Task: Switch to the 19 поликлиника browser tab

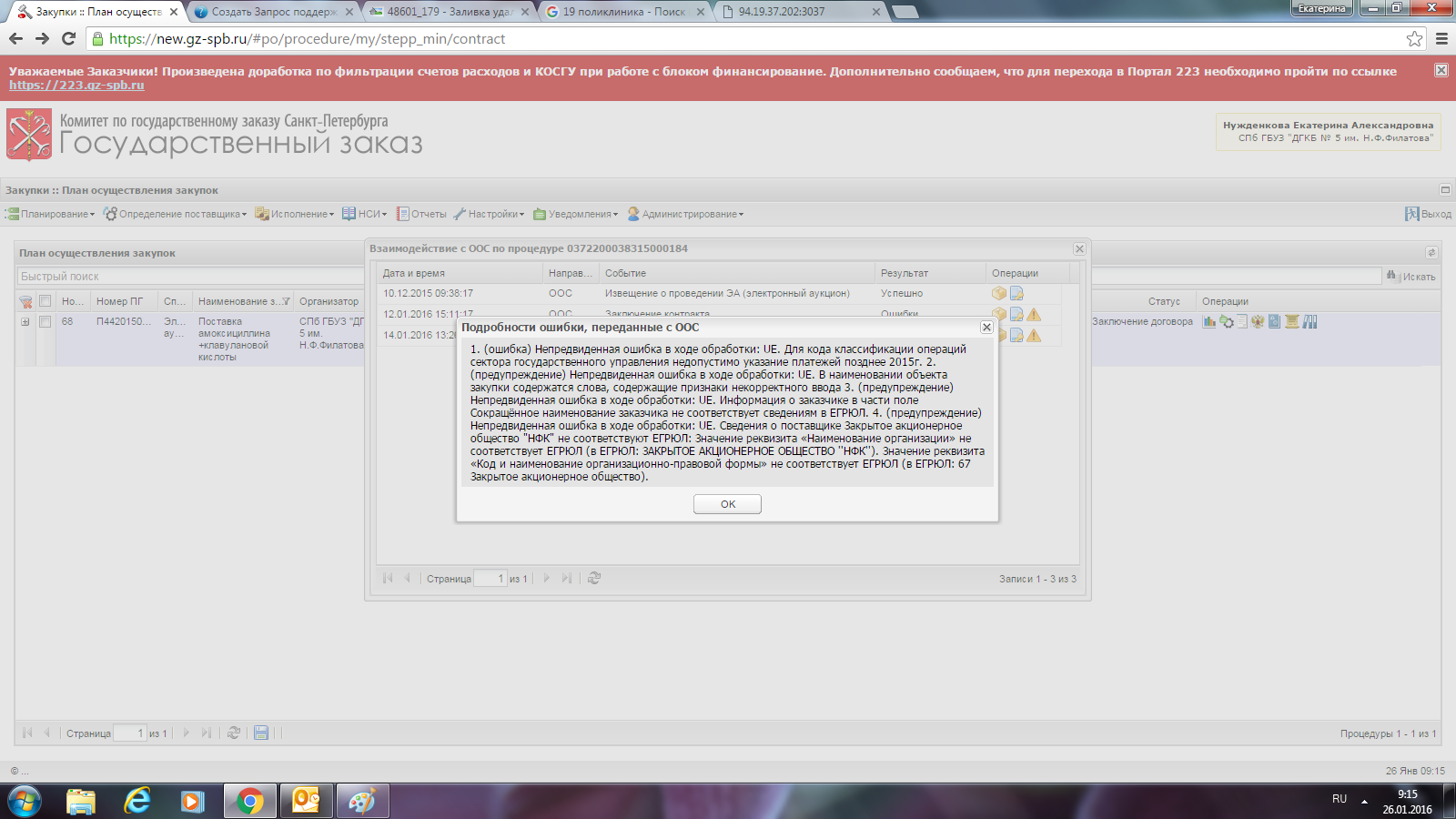Action: click(x=624, y=12)
